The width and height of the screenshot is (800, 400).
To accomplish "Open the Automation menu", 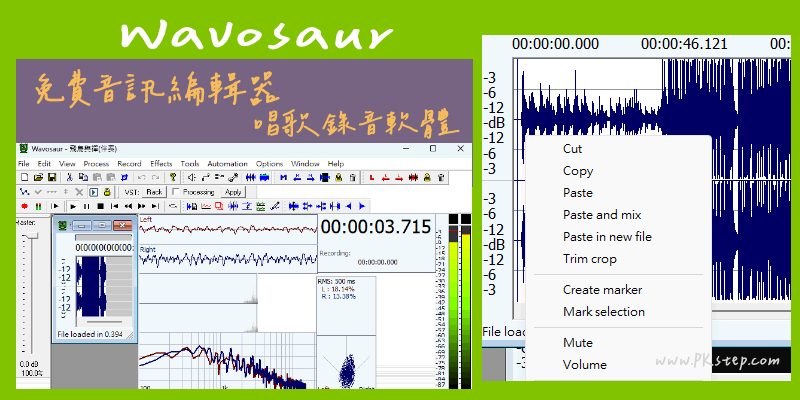I will [x=227, y=164].
